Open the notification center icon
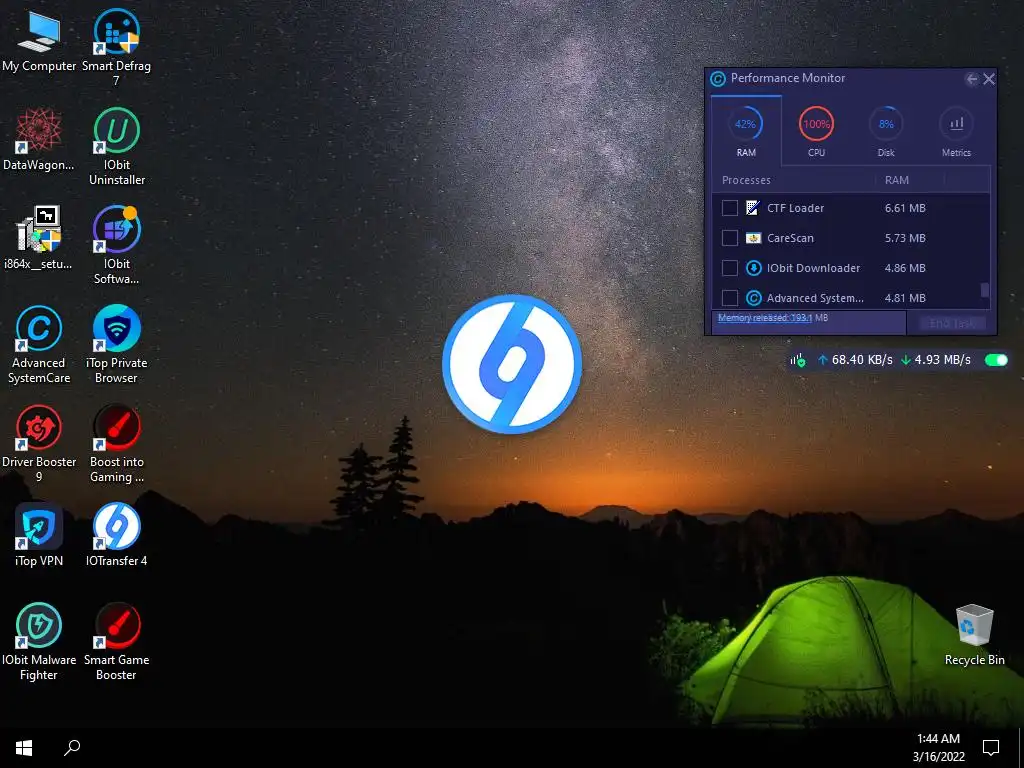Screen dimensions: 1024x768 tap(991, 748)
